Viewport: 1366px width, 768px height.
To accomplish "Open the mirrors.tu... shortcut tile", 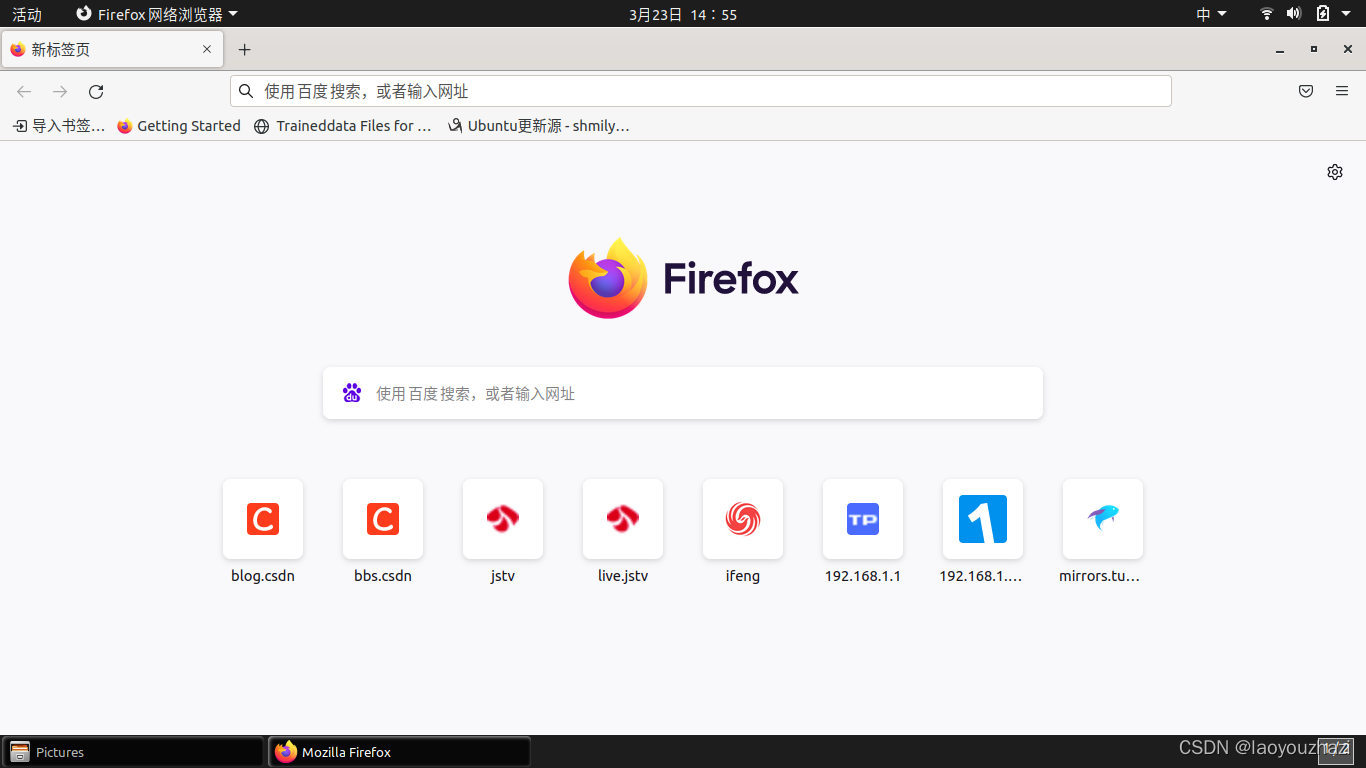I will (1103, 519).
